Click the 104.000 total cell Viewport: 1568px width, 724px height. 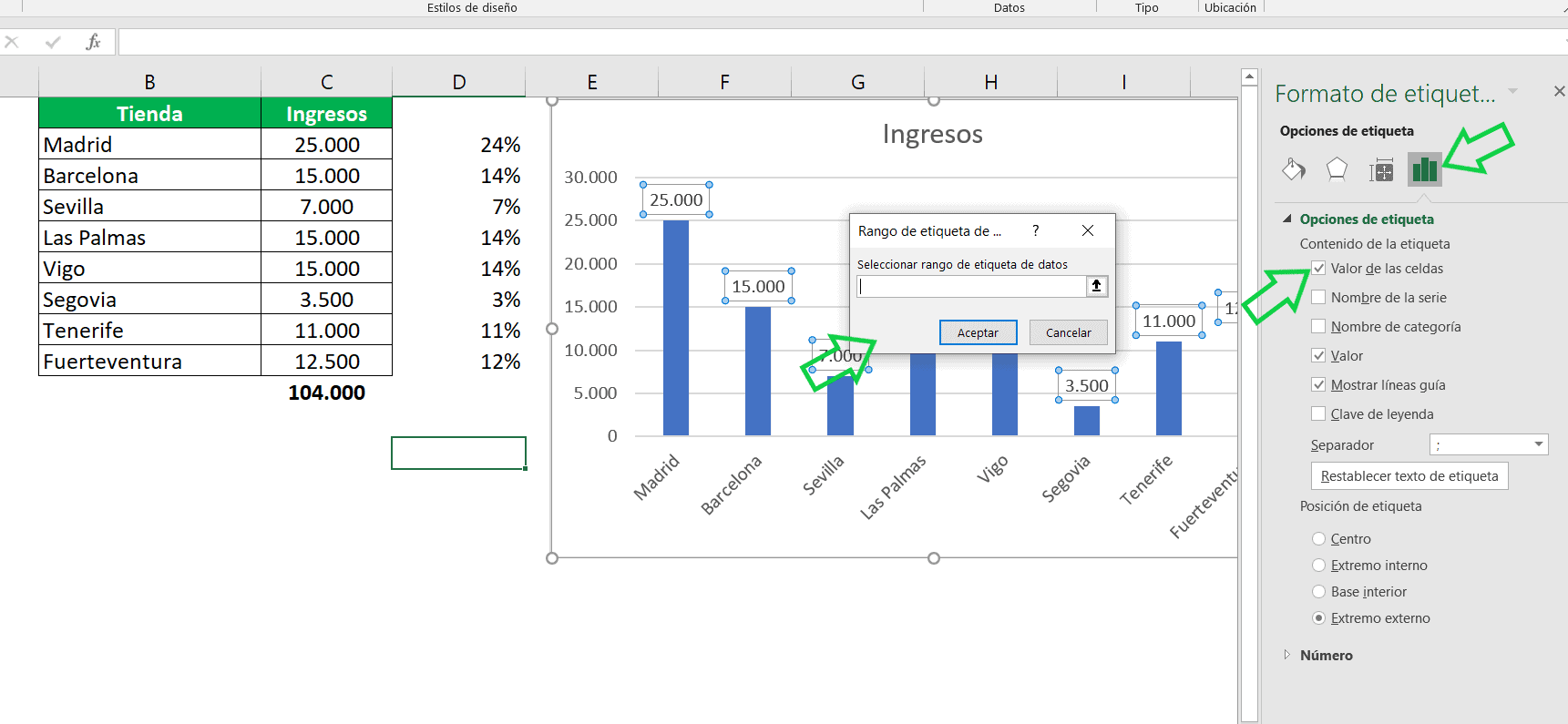click(x=326, y=392)
